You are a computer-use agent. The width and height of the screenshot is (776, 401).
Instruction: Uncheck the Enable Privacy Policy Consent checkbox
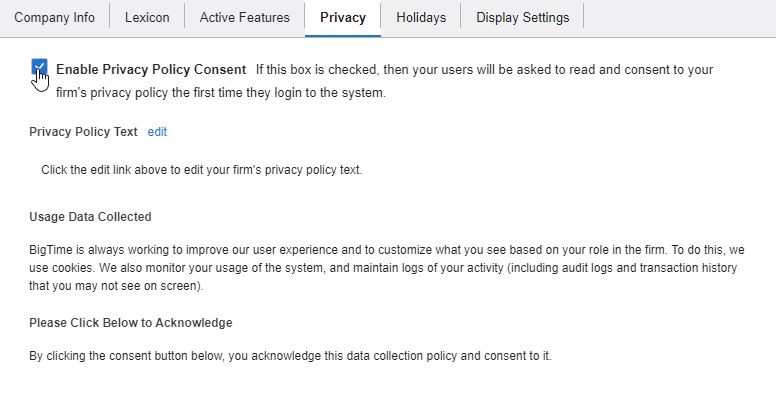39,68
